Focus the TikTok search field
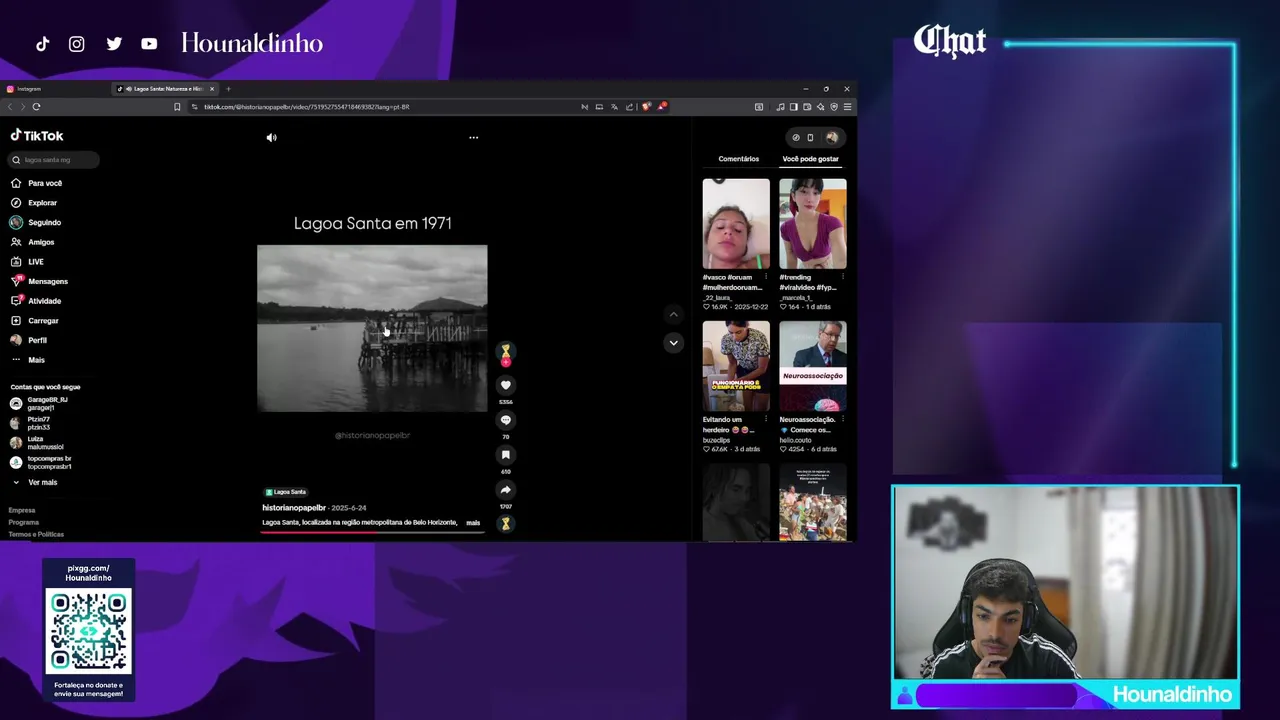1280x720 pixels. point(54,160)
